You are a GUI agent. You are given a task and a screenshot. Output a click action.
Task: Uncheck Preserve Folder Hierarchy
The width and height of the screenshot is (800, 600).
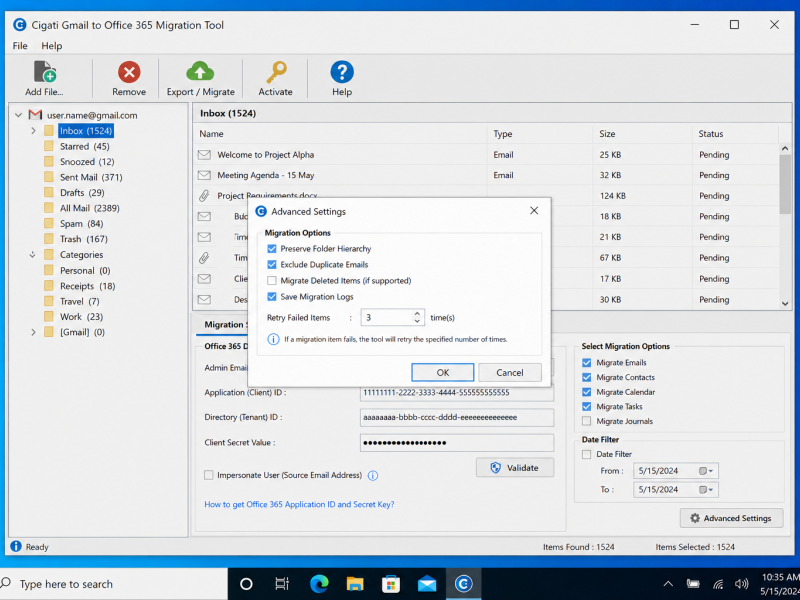272,249
